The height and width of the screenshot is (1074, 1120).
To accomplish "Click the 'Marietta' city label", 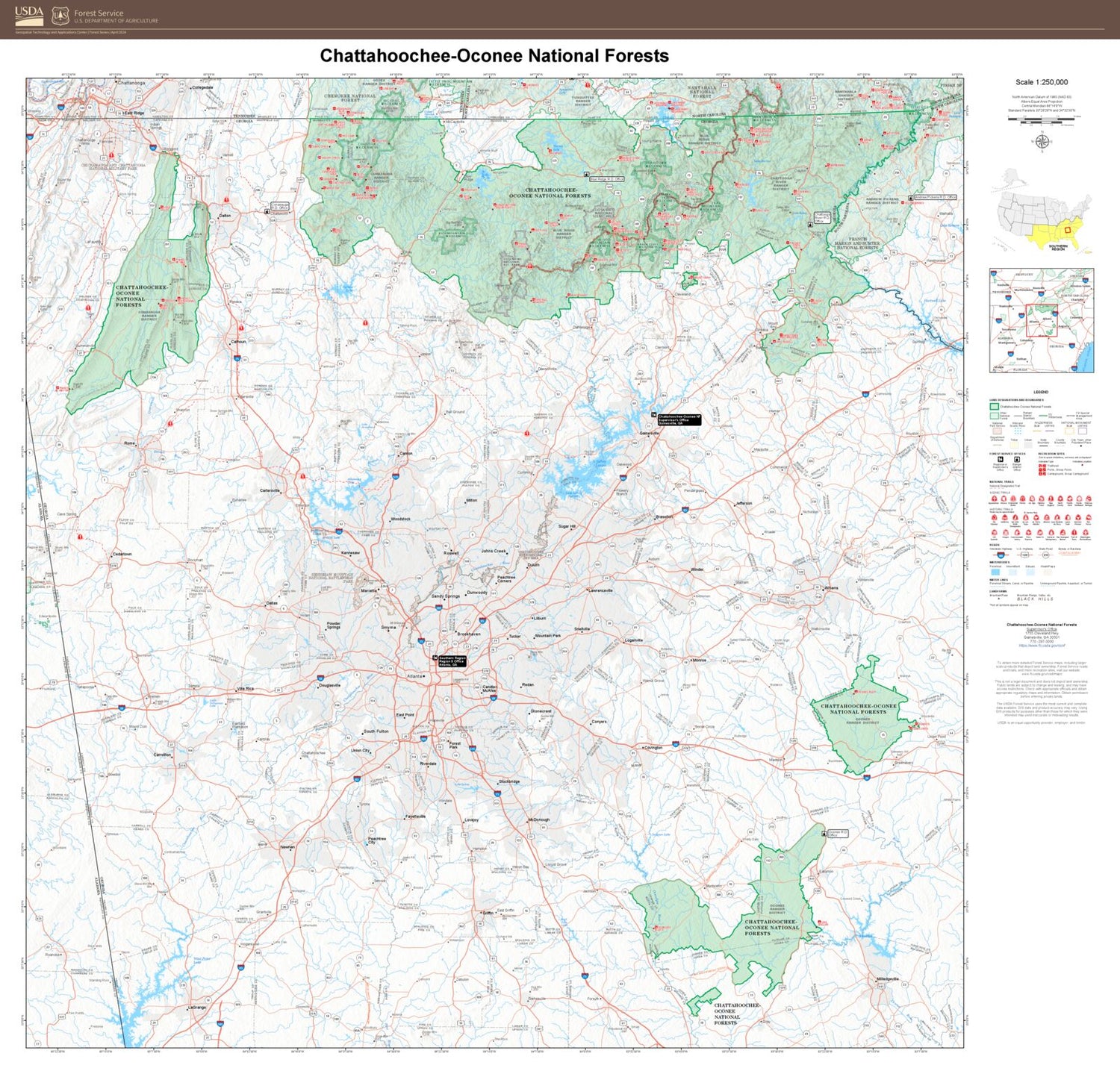I will click(x=369, y=590).
